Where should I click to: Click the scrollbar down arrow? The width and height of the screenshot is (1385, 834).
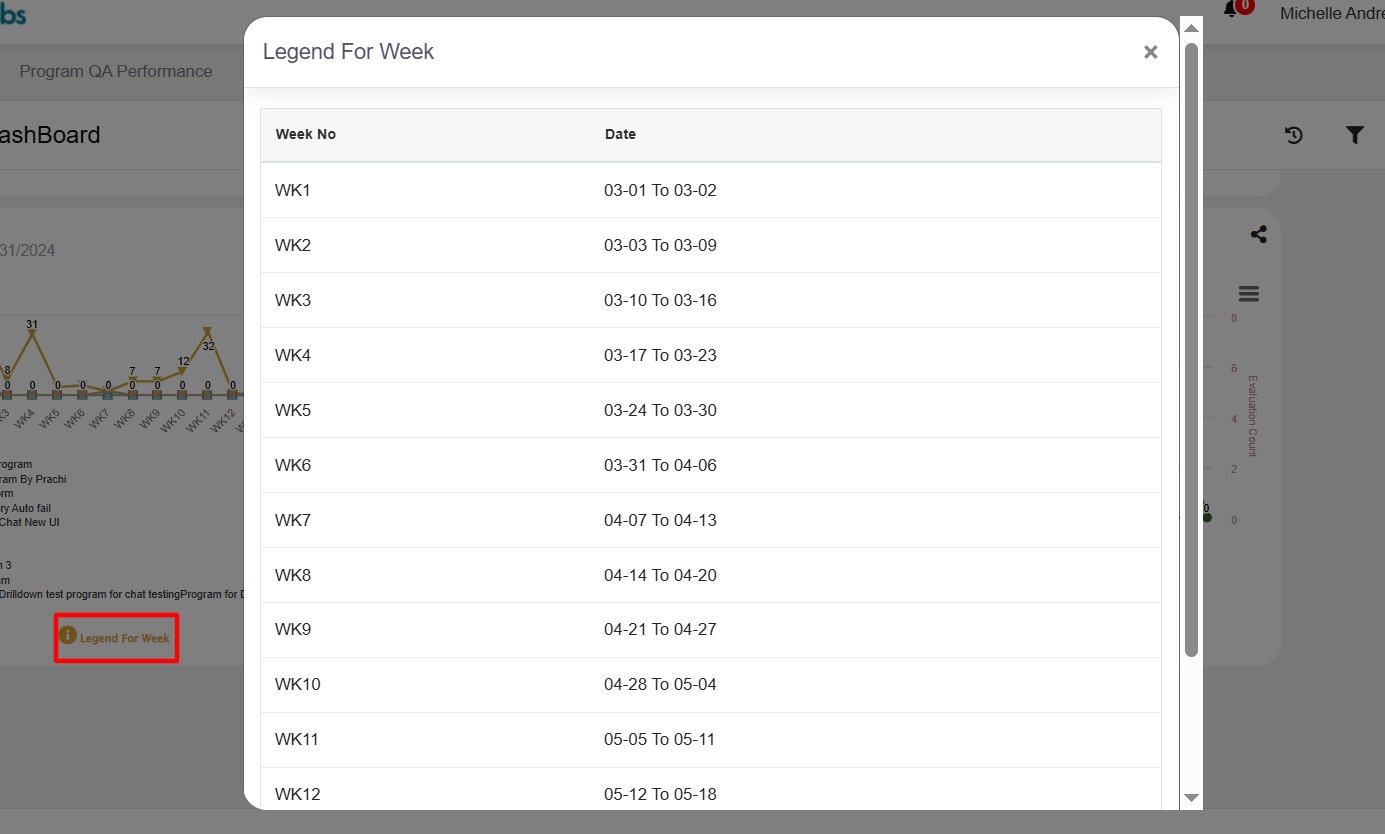(x=1191, y=797)
